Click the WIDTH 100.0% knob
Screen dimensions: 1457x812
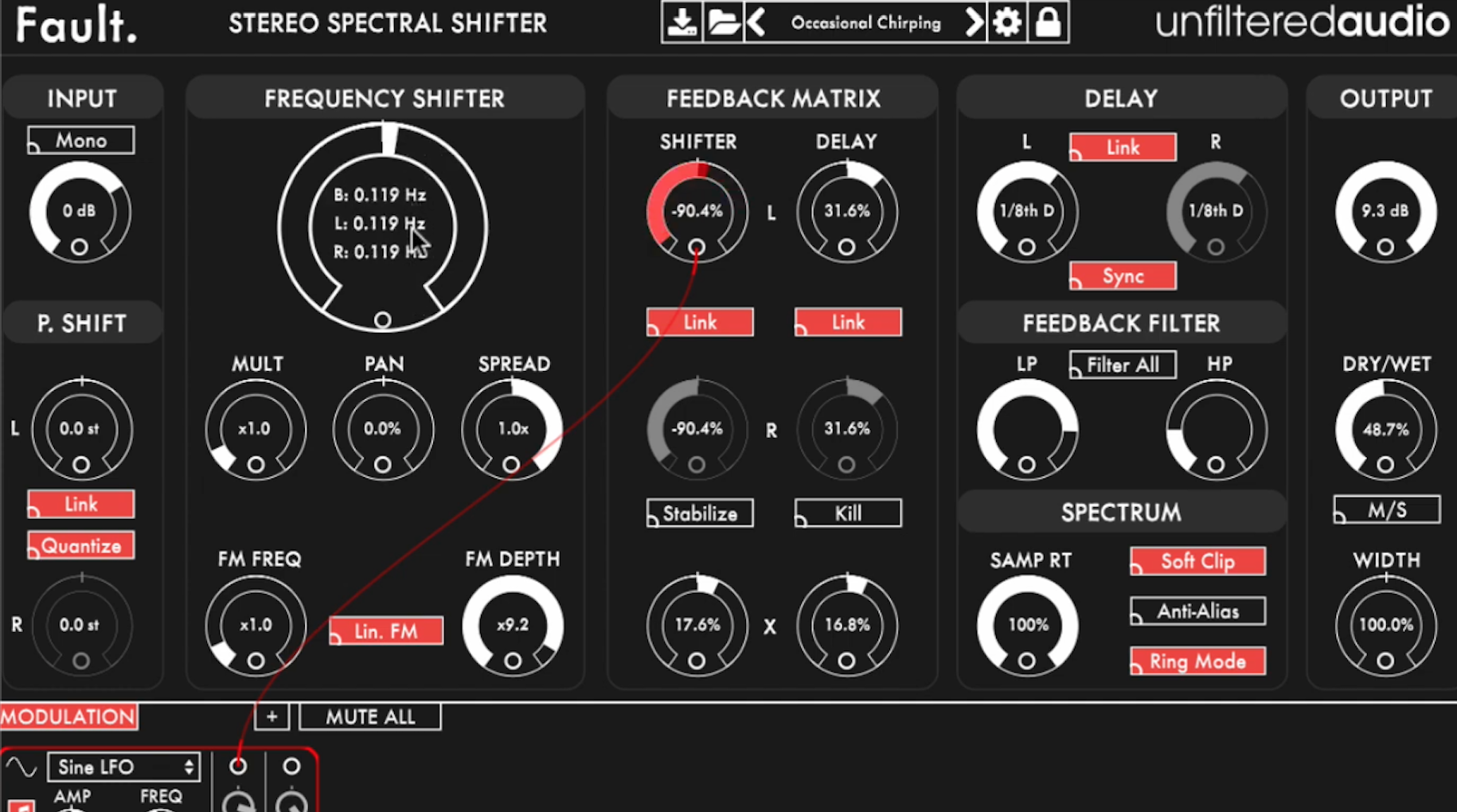(1385, 626)
